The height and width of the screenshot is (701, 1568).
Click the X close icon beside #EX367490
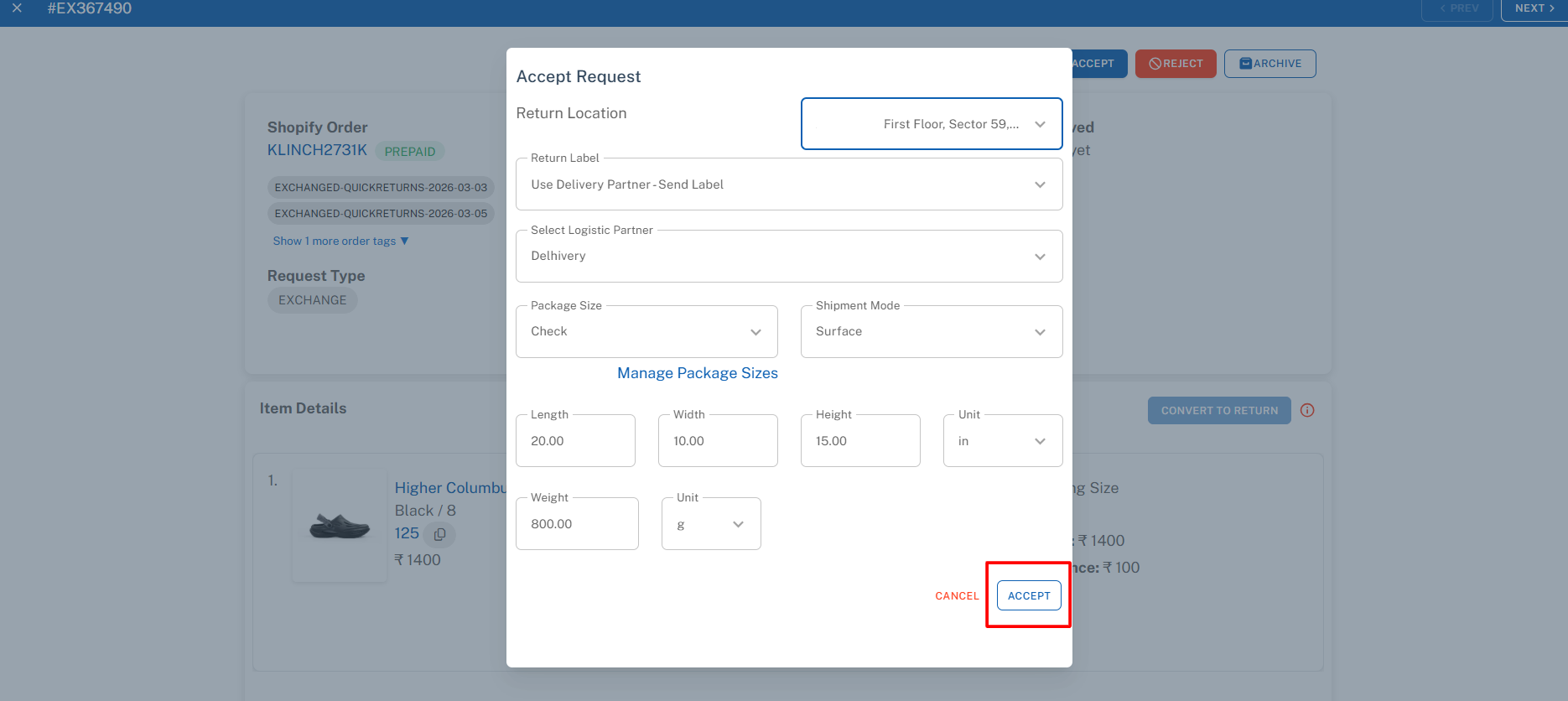pyautogui.click(x=17, y=8)
